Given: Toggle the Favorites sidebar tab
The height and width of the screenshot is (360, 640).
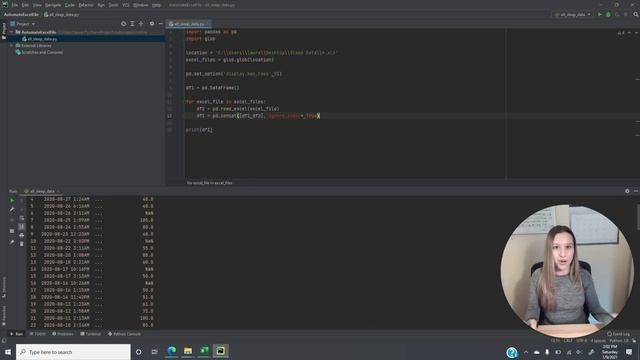Looking at the screenshot, I should point(4,315).
